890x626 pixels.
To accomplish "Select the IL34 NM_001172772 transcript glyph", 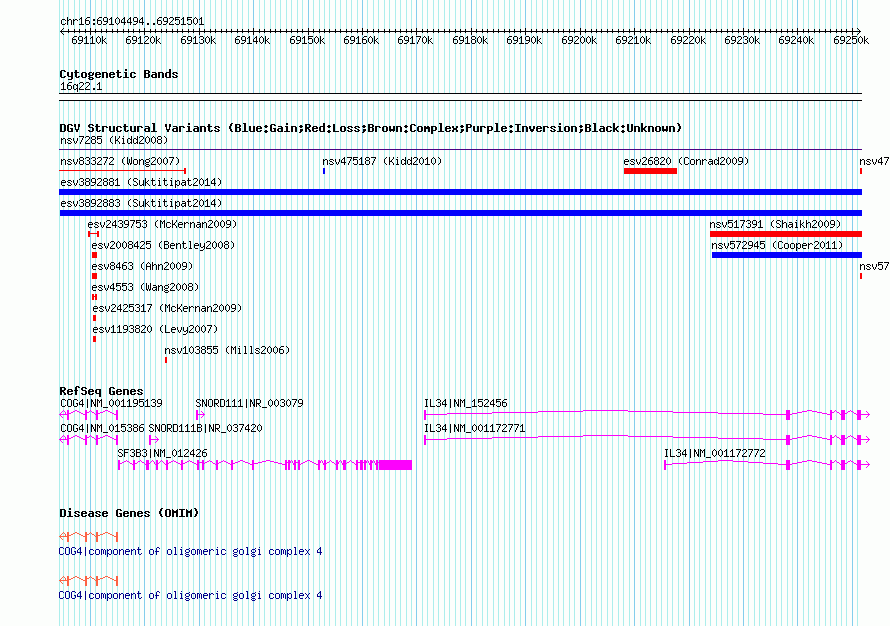I will coord(767,465).
